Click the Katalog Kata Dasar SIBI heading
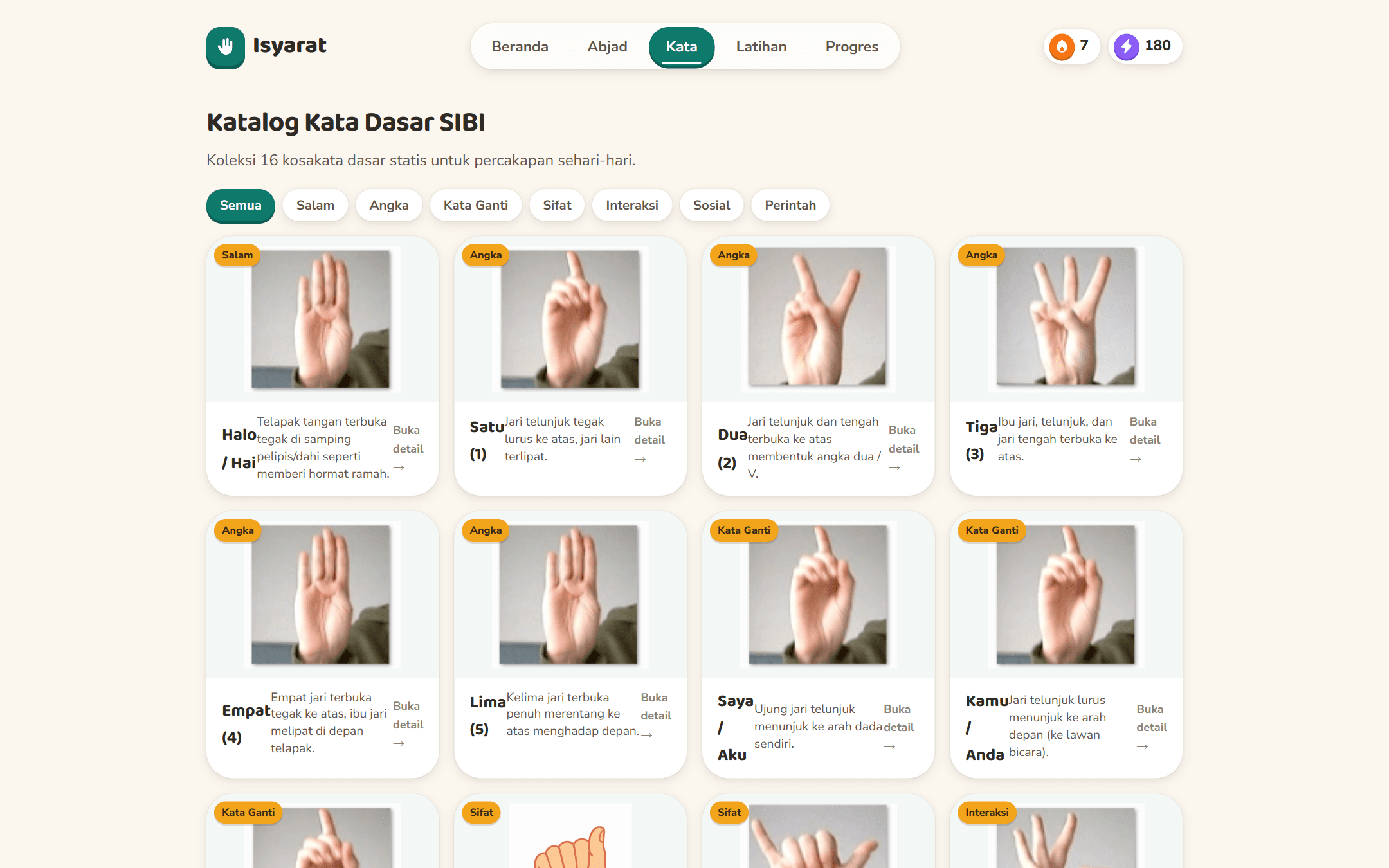 [x=346, y=122]
